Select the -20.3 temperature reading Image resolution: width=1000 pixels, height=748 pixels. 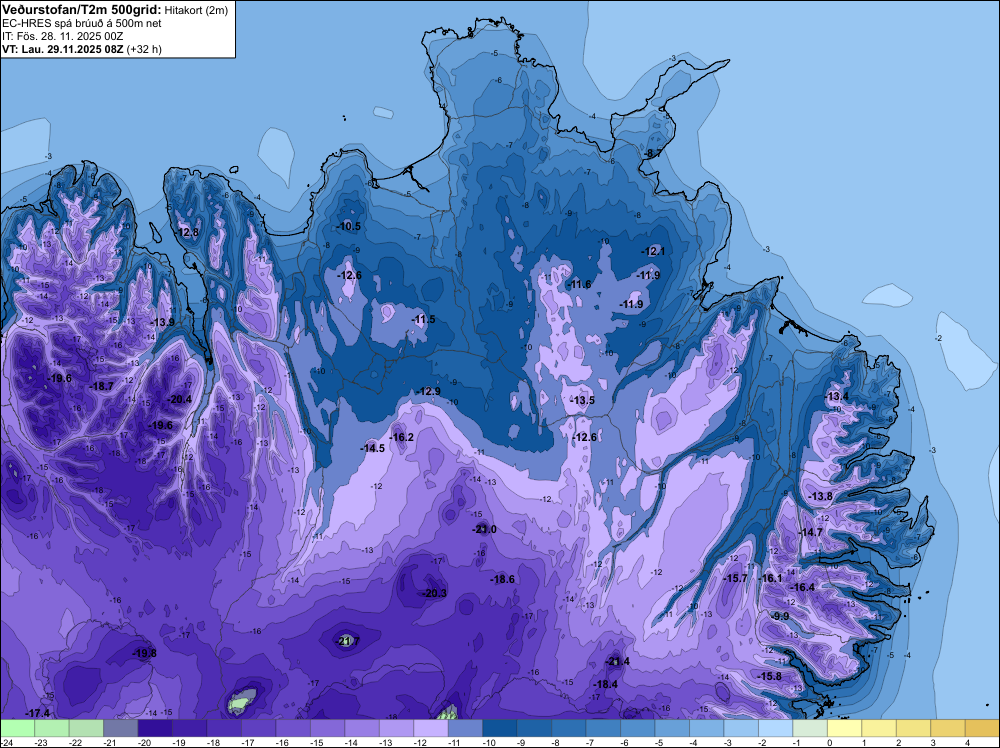click(x=435, y=593)
